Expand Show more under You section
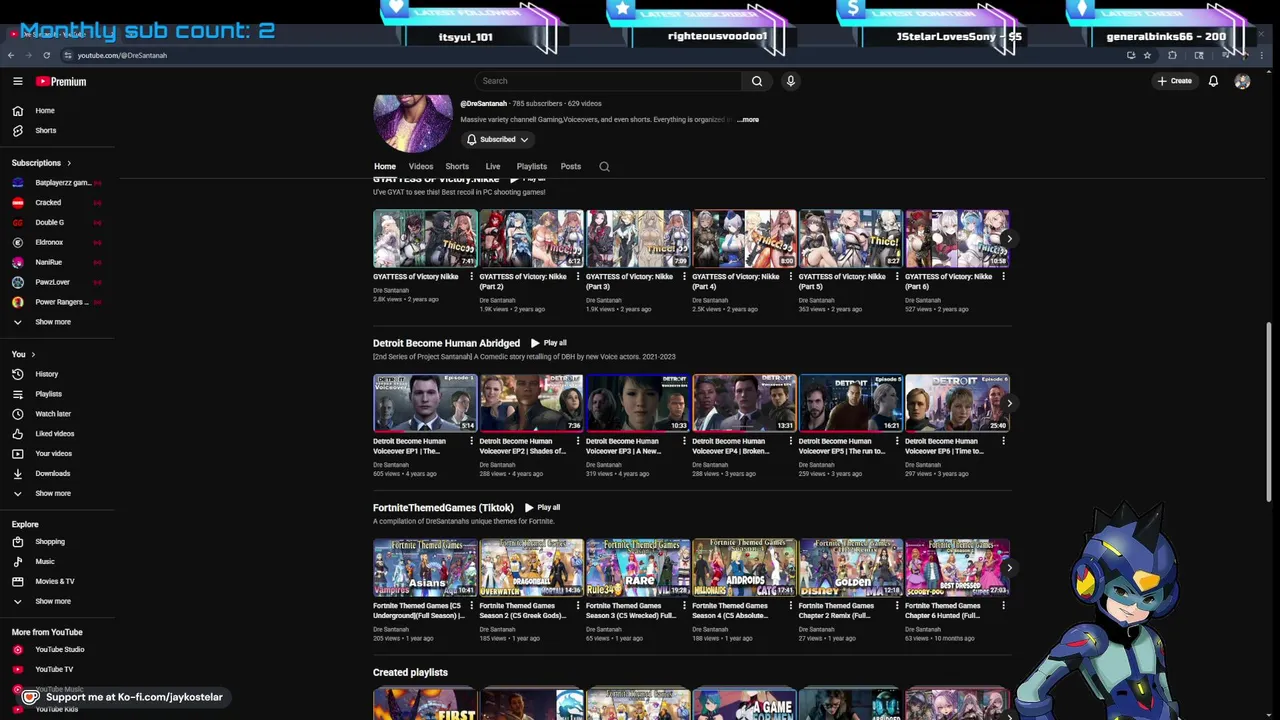Viewport: 1280px width, 720px height. (52, 493)
